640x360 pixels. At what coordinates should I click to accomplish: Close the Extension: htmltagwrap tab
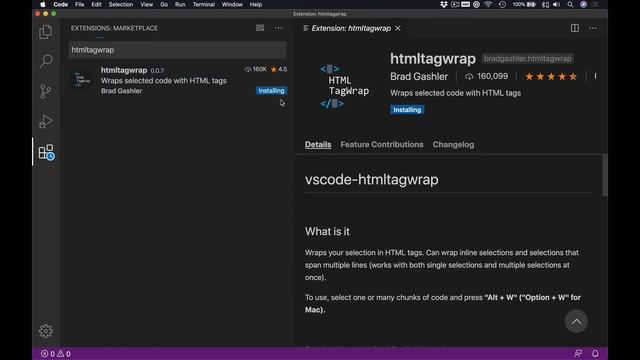coord(398,28)
